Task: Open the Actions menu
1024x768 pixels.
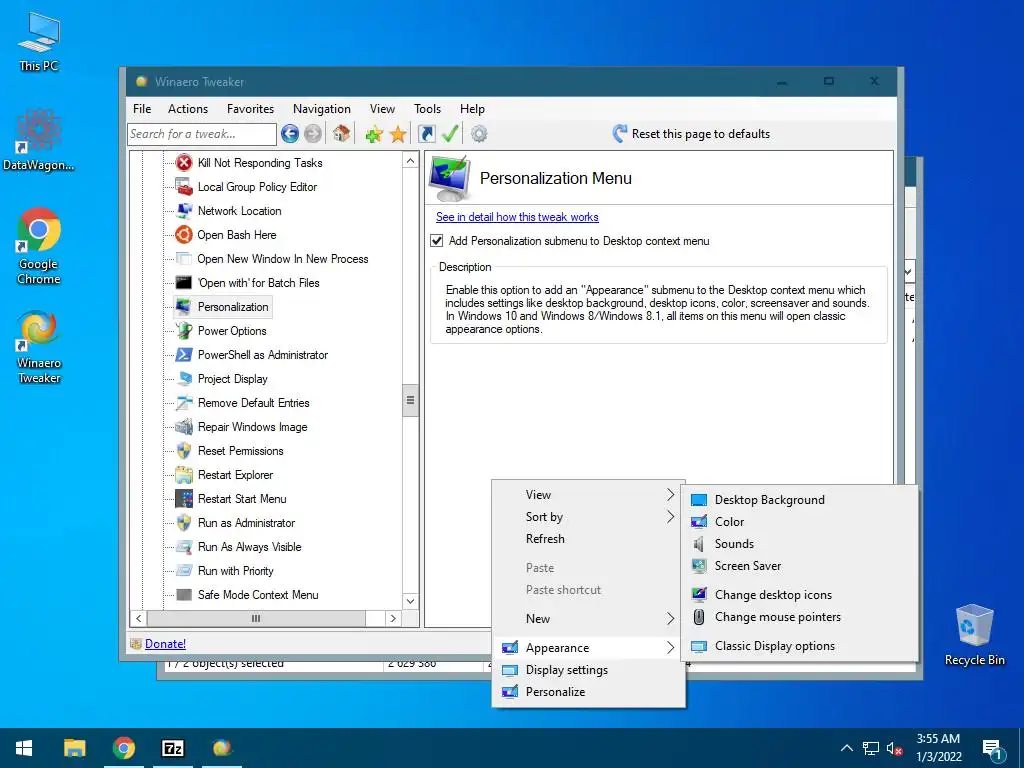Action: coord(187,109)
